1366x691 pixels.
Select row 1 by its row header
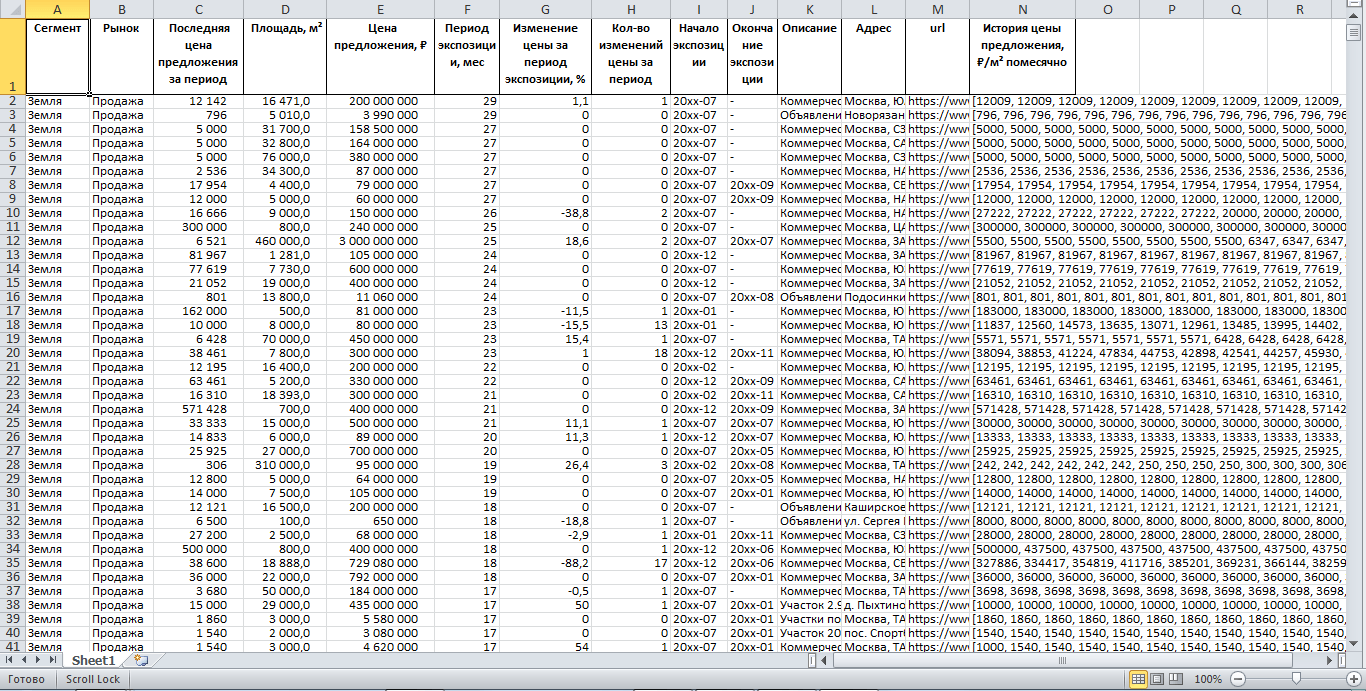pos(13,56)
